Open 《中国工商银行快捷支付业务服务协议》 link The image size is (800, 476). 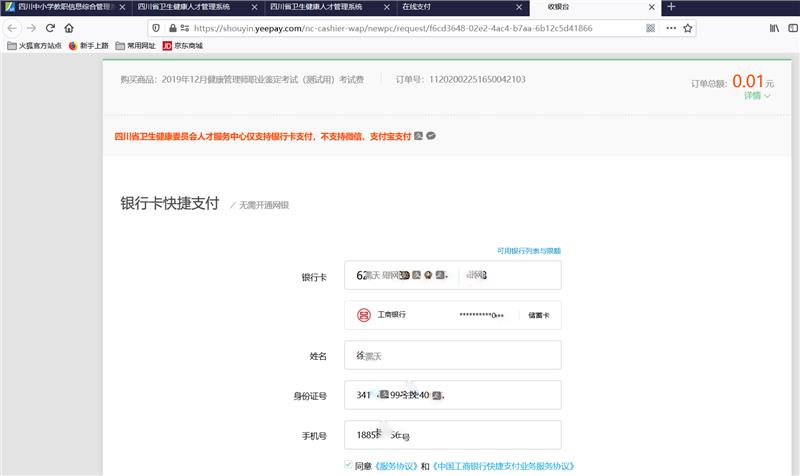click(x=503, y=466)
